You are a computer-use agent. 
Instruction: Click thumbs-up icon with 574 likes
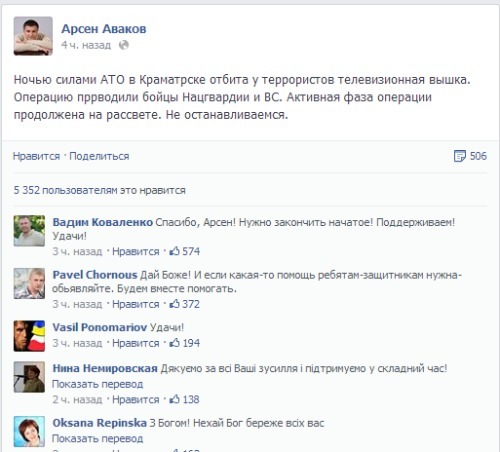[174, 251]
